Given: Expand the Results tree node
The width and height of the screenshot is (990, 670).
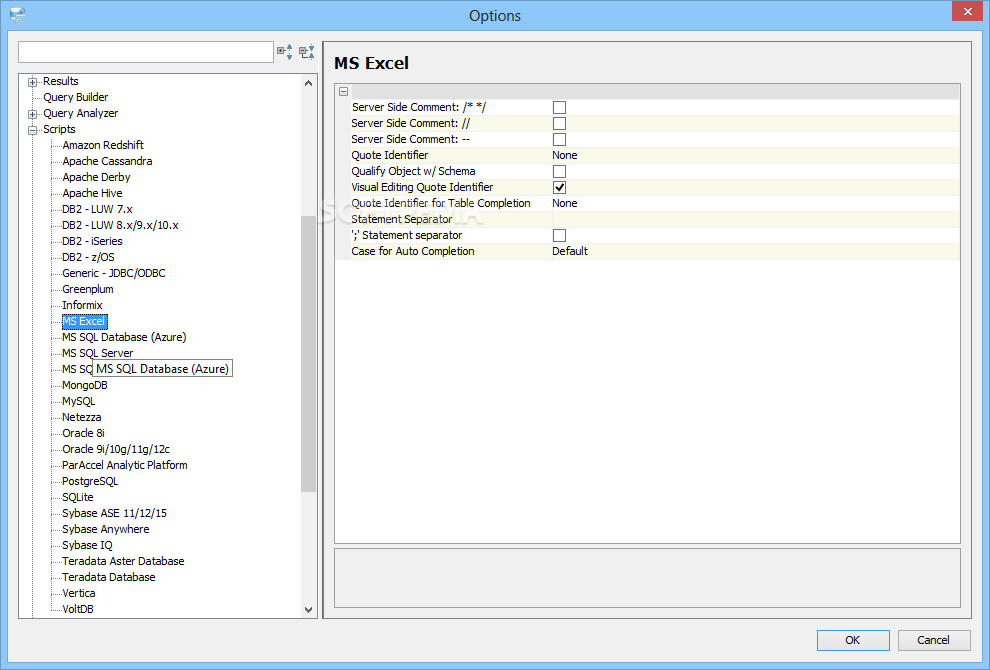Looking at the screenshot, I should (x=32, y=82).
